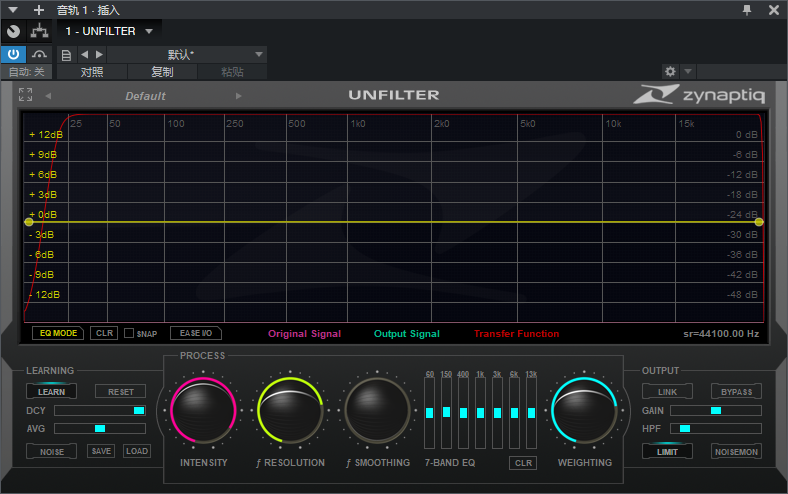Toggle Original Signal display
This screenshot has height=494, width=788.
(305, 334)
